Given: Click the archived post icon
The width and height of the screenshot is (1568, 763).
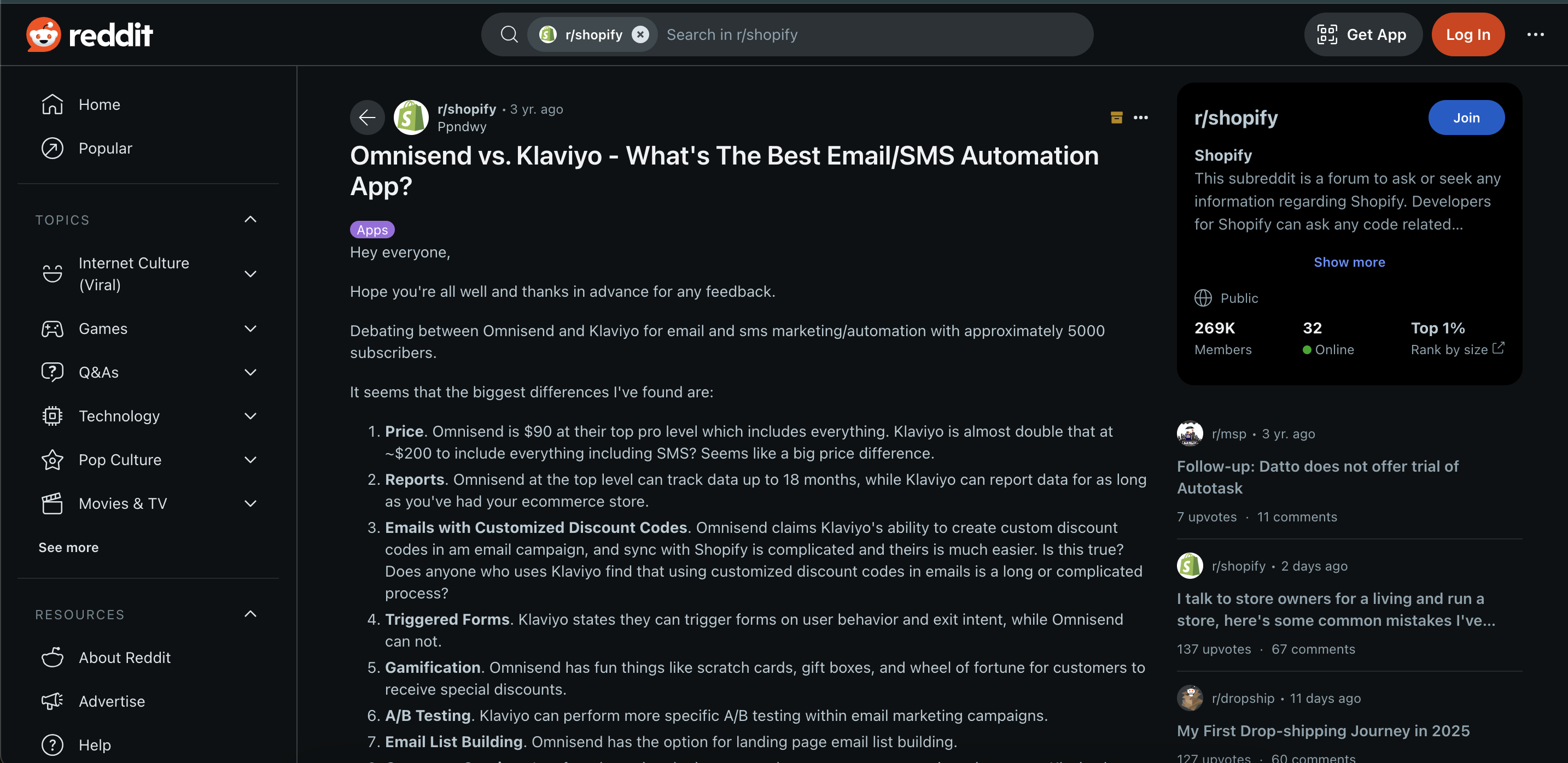Looking at the screenshot, I should click(x=1116, y=118).
